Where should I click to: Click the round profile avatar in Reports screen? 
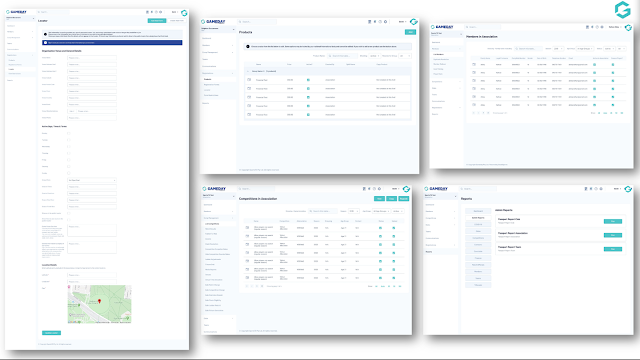coord(628,189)
